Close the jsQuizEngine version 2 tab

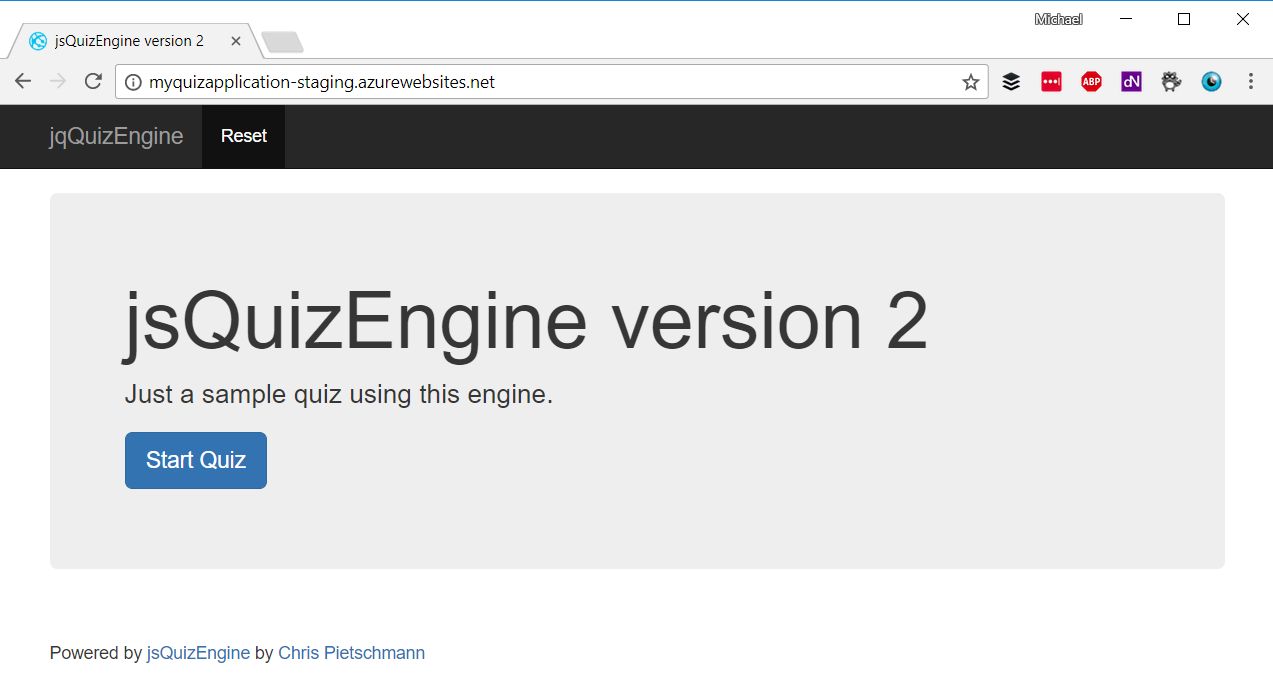(236, 41)
